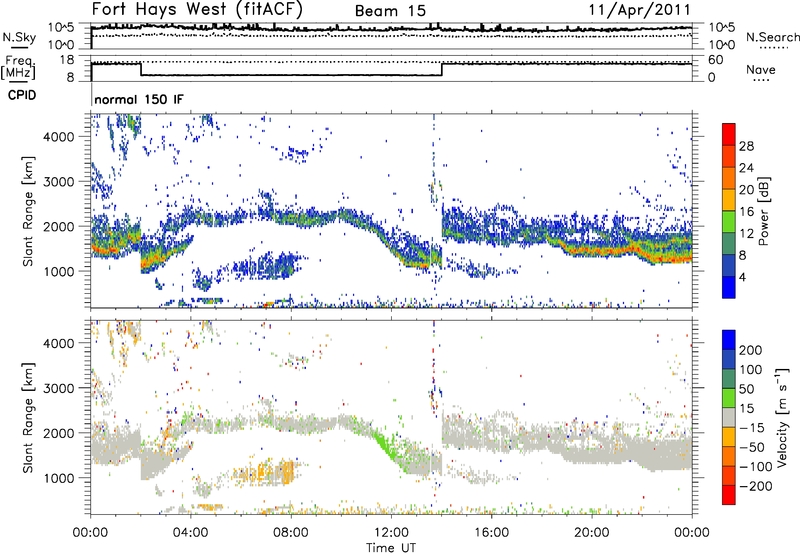Click the '1000' tick on velocity panel
The width and height of the screenshot is (800, 554).
point(59,478)
